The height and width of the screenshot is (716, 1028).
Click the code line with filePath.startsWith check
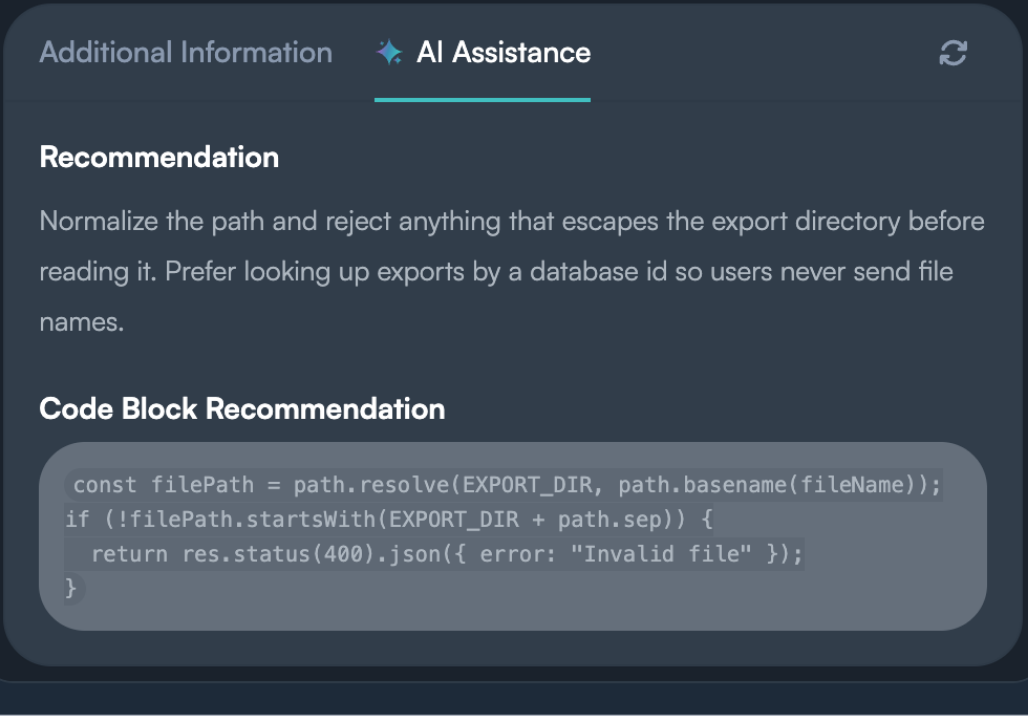tap(388, 519)
